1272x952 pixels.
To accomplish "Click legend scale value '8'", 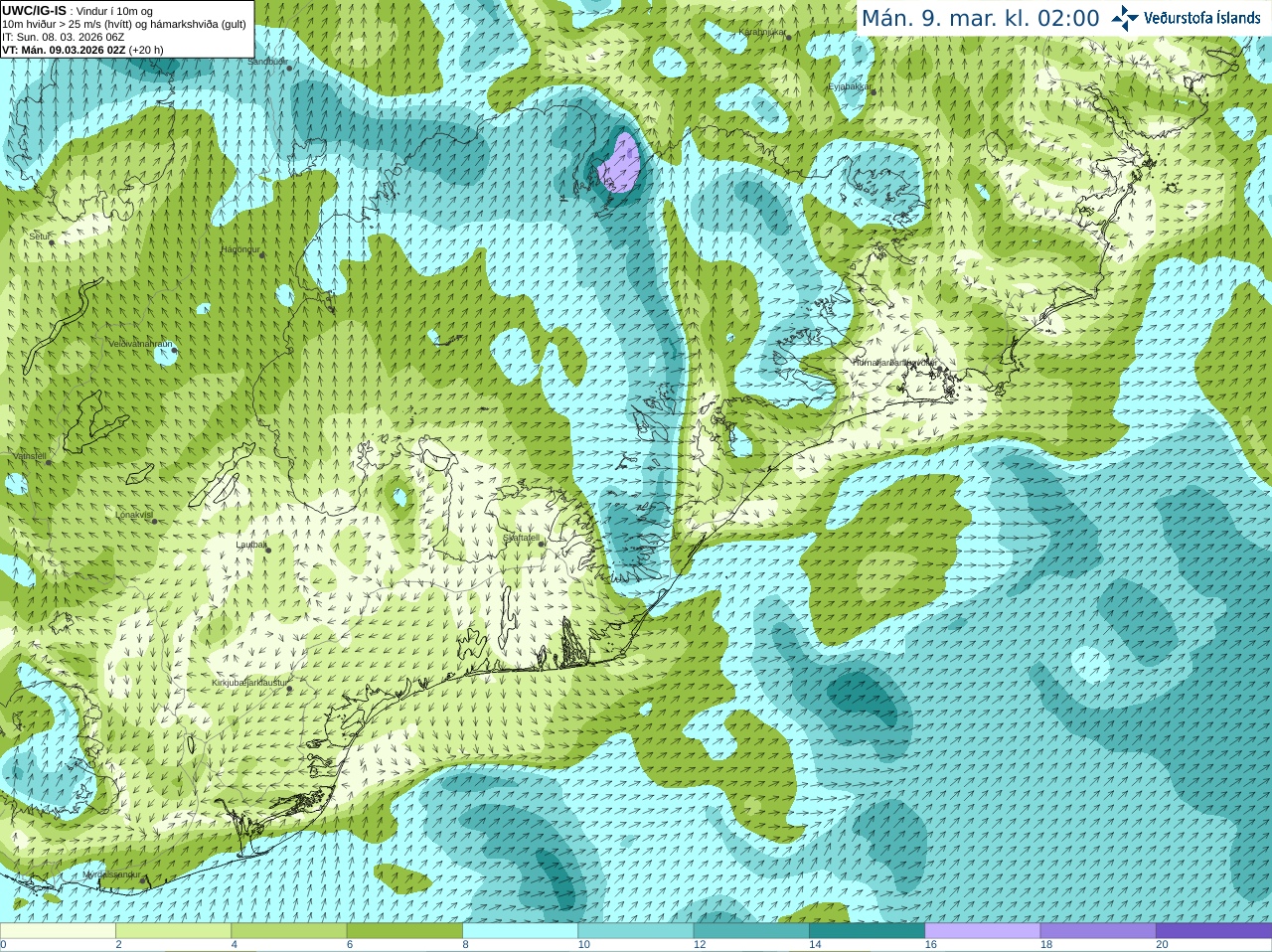I will (465, 945).
